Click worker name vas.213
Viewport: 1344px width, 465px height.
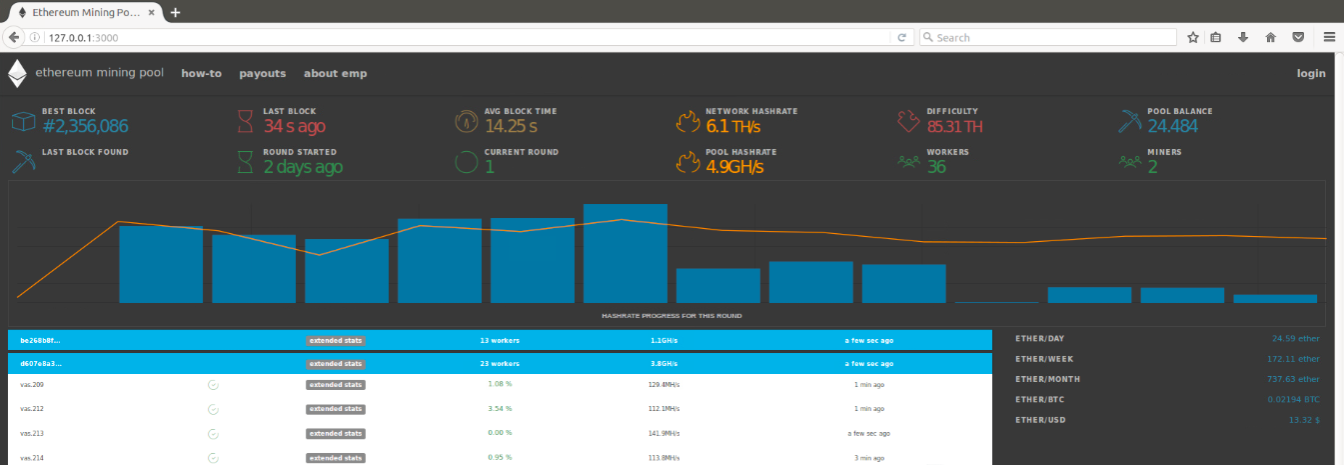[x=32, y=434]
